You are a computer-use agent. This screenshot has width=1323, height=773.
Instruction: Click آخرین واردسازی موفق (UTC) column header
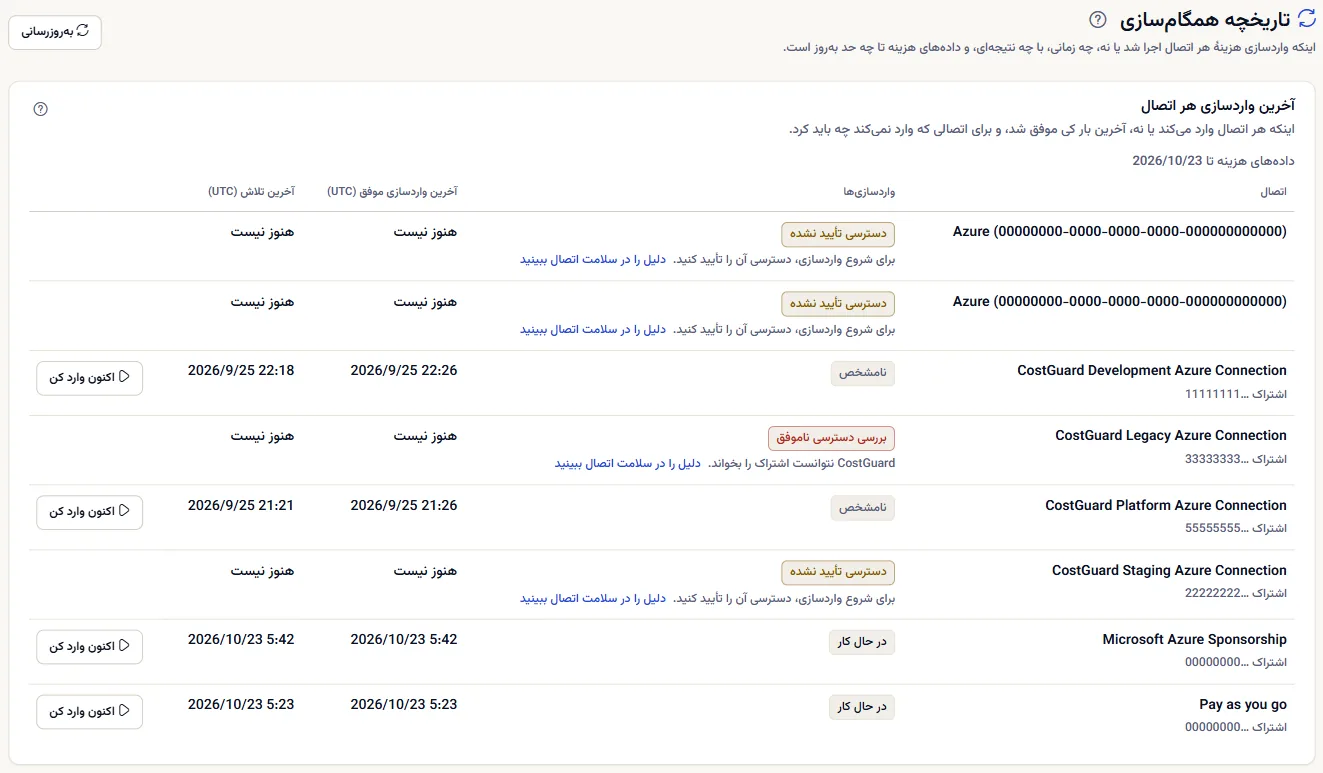[392, 191]
